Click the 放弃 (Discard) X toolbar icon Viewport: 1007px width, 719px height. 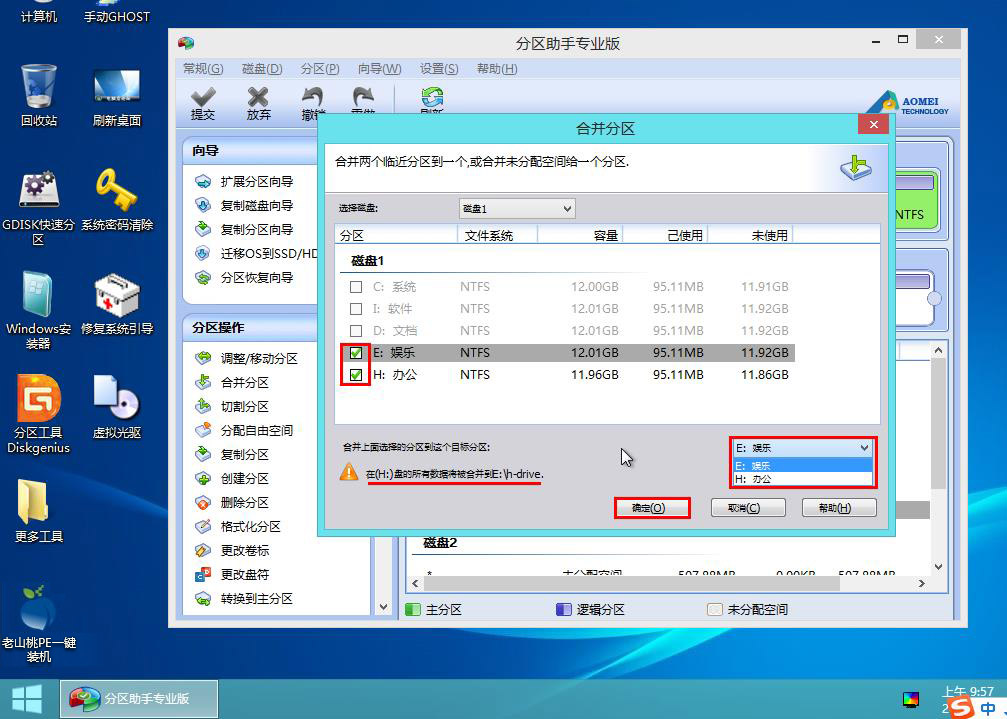click(x=258, y=98)
